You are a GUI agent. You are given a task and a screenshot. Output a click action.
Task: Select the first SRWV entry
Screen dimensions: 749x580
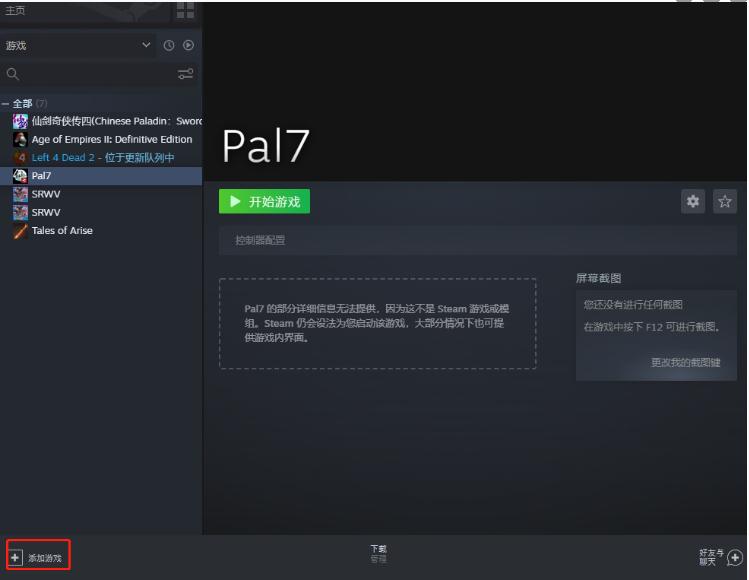tap(101, 194)
